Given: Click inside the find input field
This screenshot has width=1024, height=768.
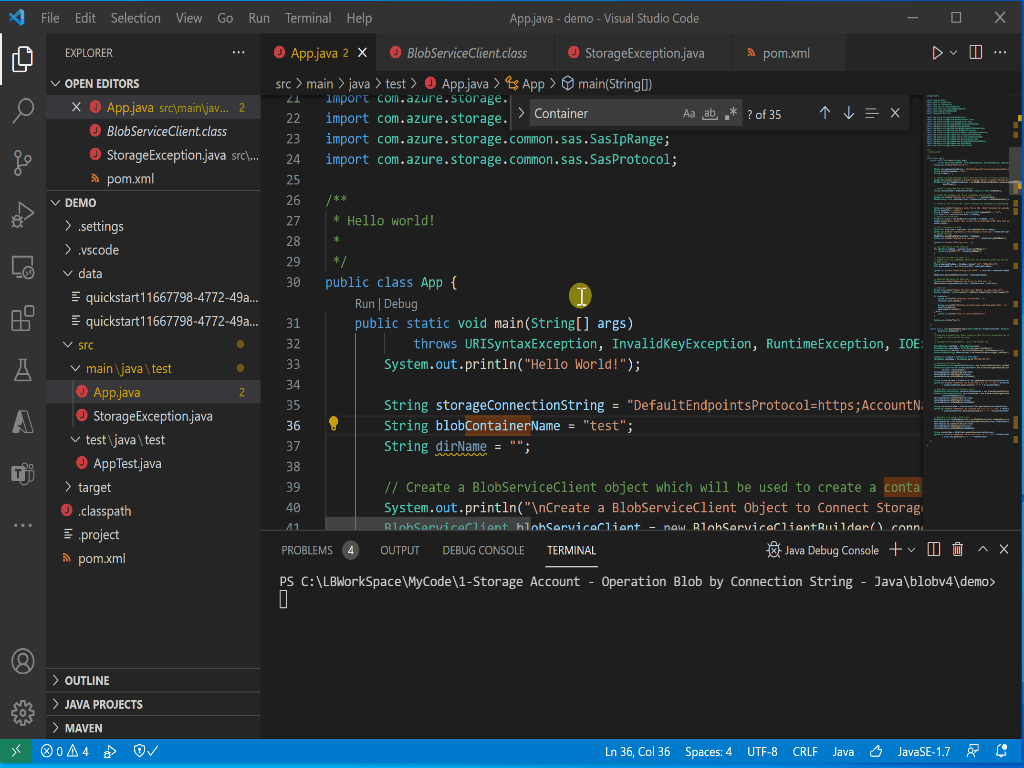Looking at the screenshot, I should pyautogui.click(x=600, y=114).
